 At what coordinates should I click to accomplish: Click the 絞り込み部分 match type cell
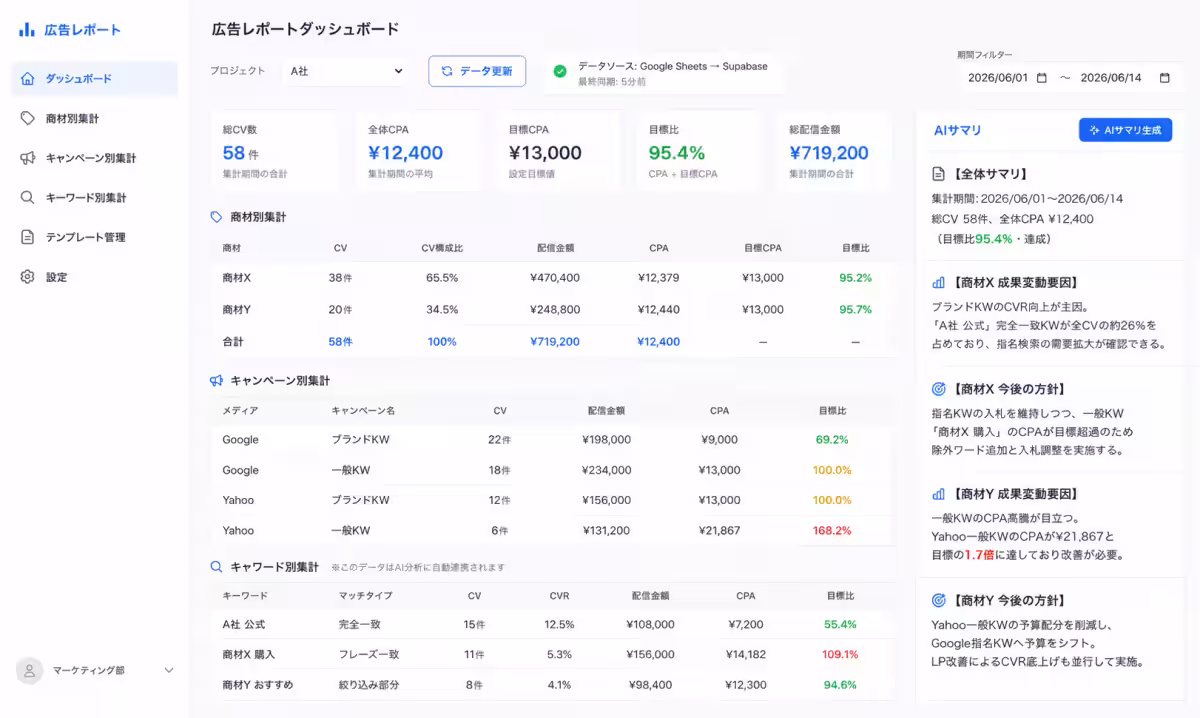pos(369,685)
